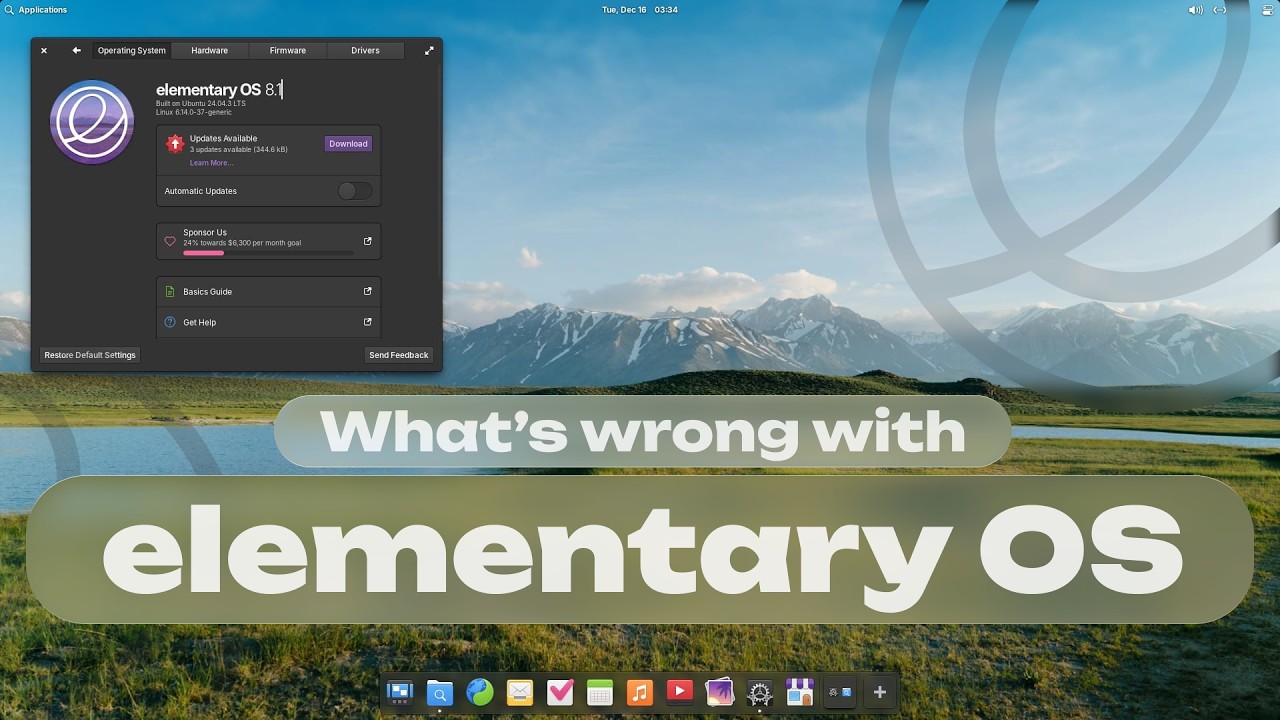Click the Get Help question mark icon
The height and width of the screenshot is (720, 1280).
pyautogui.click(x=170, y=322)
